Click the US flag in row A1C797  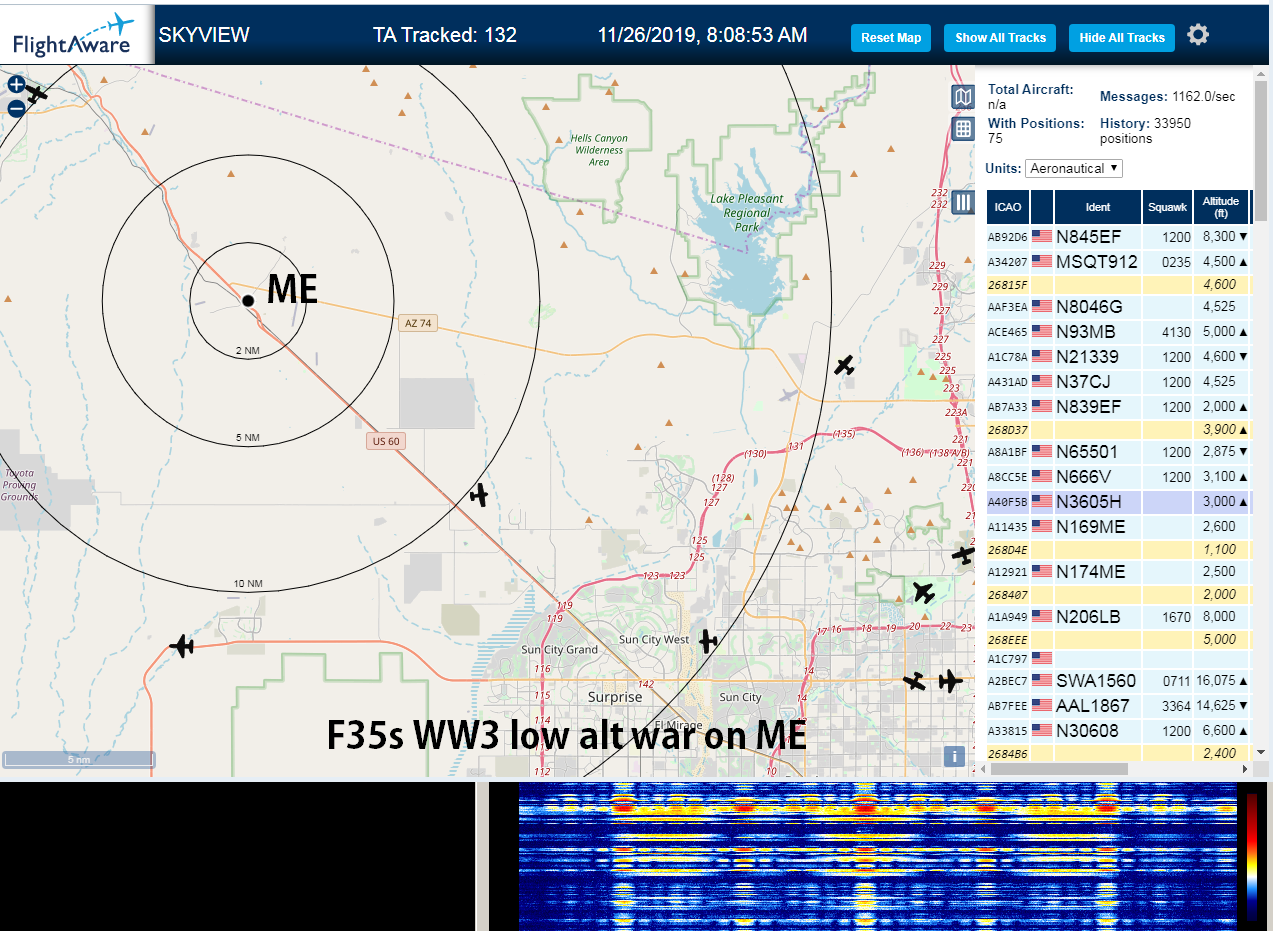[1042, 658]
